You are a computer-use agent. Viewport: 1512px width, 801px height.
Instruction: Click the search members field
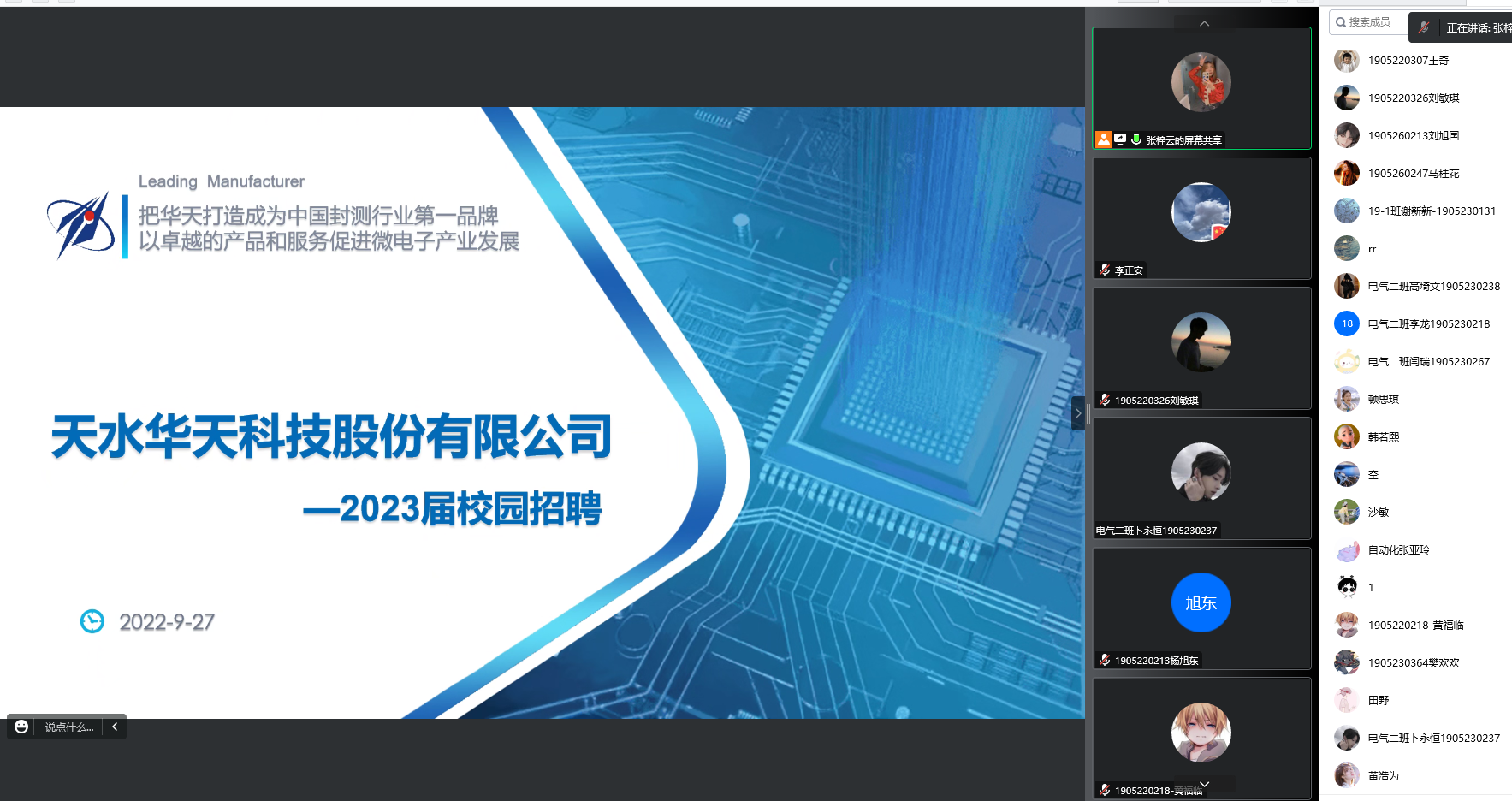[x=1369, y=22]
